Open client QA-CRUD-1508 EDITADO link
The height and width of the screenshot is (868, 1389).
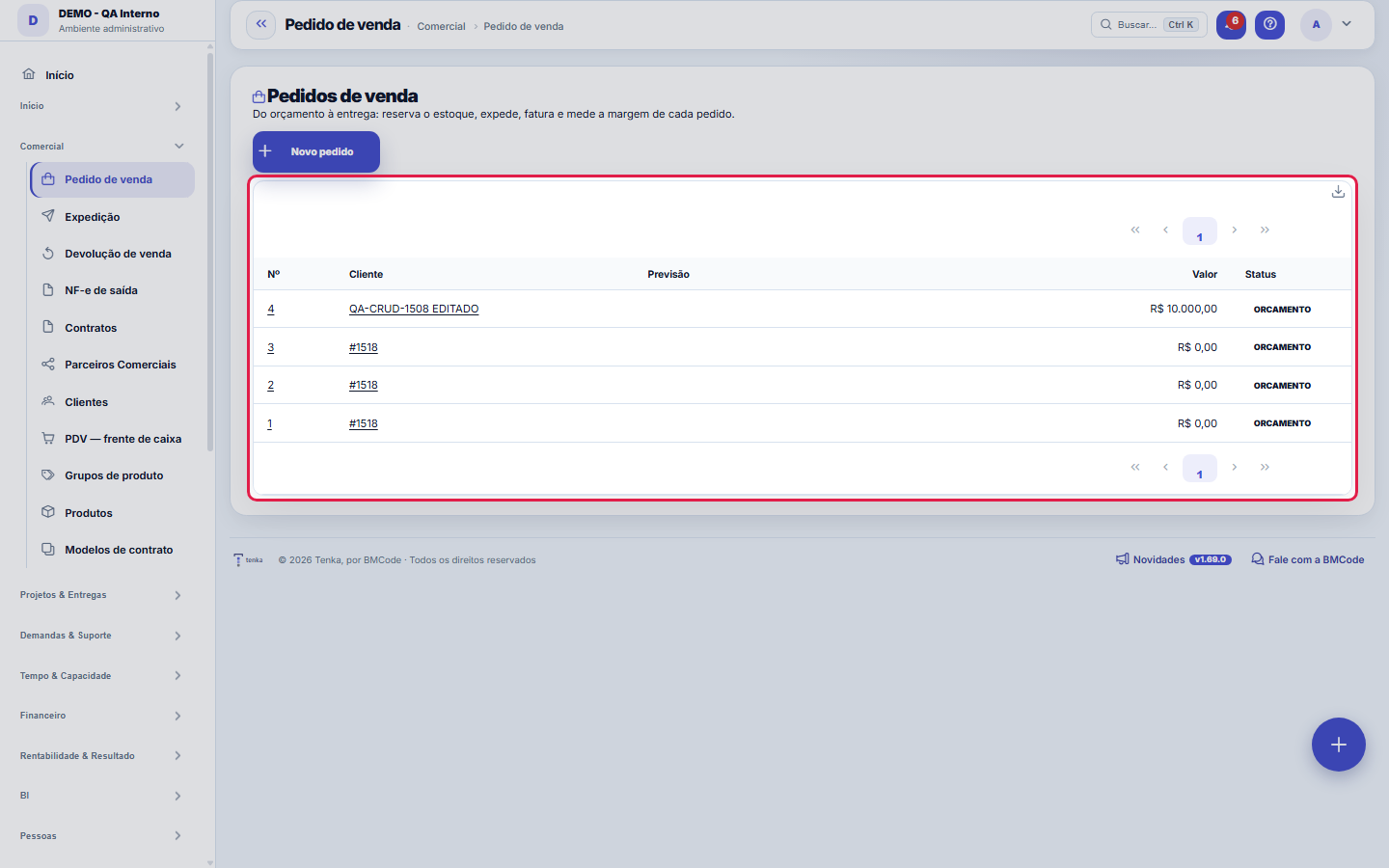[414, 309]
